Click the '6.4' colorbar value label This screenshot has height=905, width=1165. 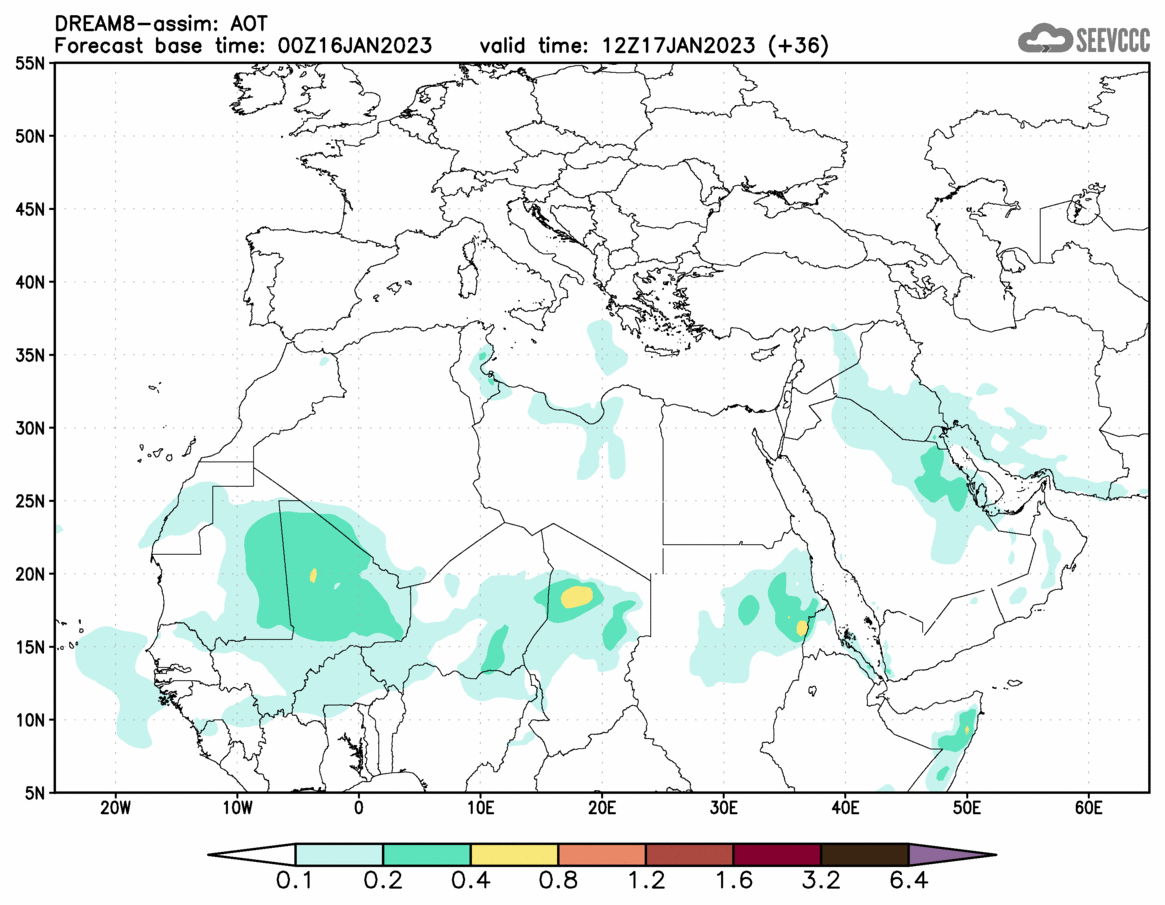(x=909, y=881)
